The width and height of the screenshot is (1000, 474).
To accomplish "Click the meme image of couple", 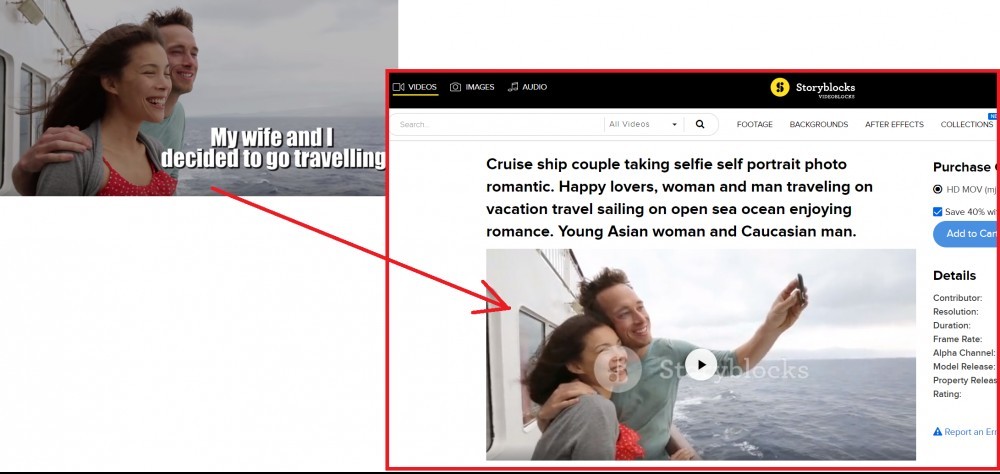I will [x=199, y=98].
